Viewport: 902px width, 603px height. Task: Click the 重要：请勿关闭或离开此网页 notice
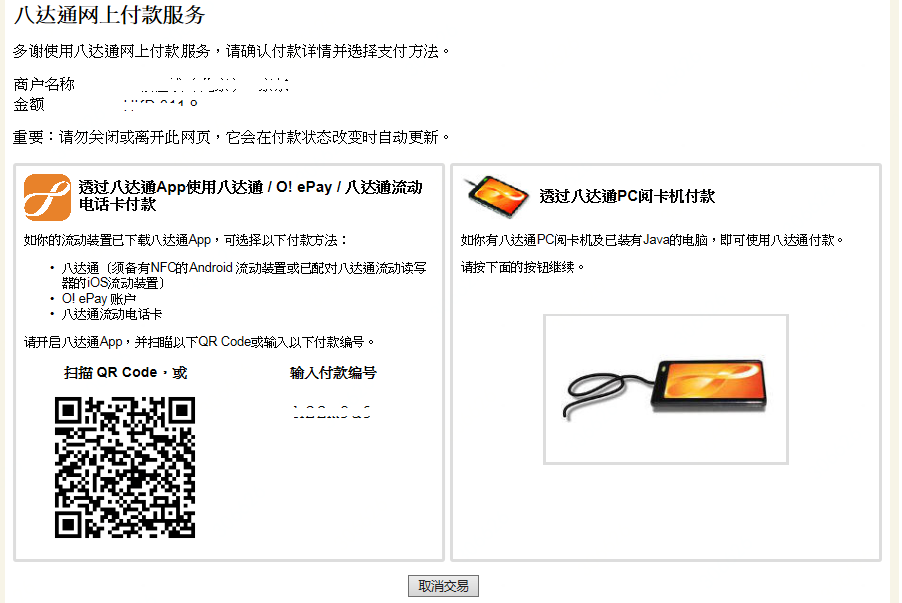tap(231, 137)
